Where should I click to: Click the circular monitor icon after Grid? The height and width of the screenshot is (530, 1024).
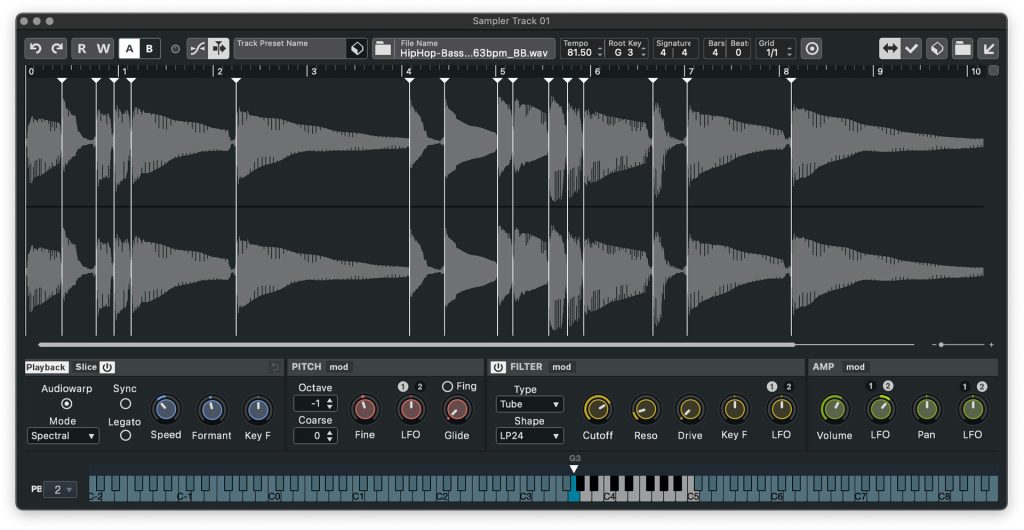811,48
